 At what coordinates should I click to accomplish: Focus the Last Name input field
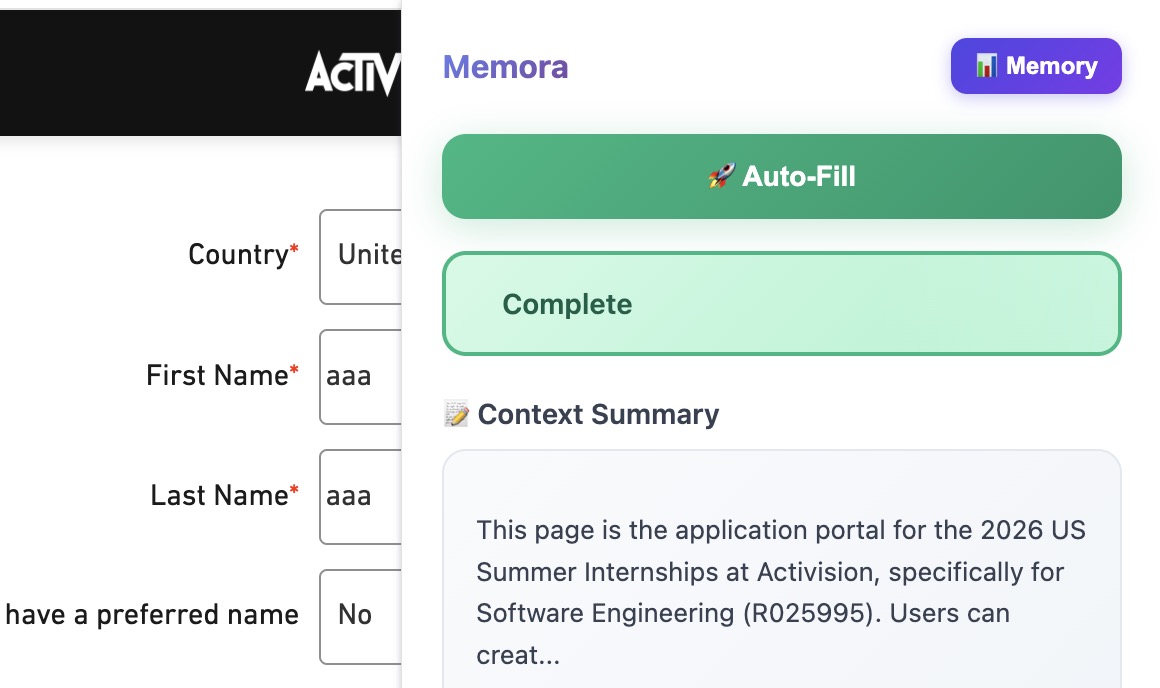[x=361, y=496]
